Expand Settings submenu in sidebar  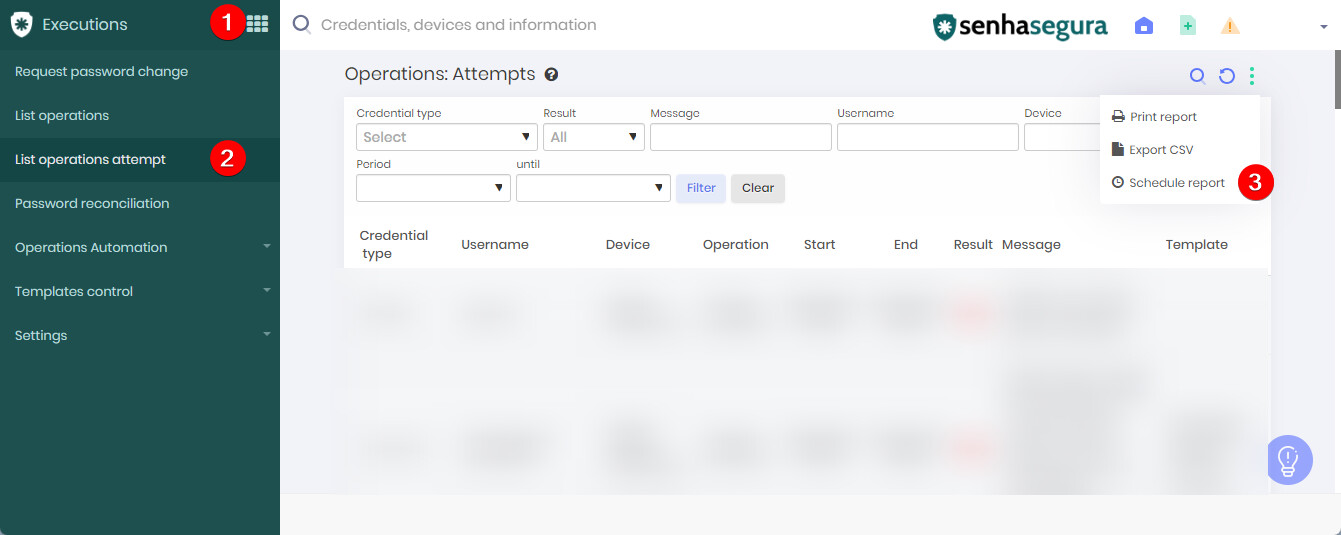point(140,336)
